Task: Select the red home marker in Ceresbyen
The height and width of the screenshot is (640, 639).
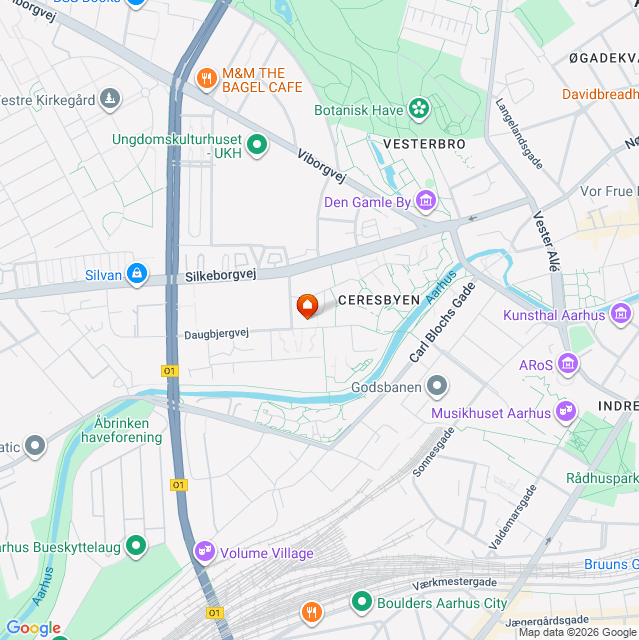Action: point(307,306)
